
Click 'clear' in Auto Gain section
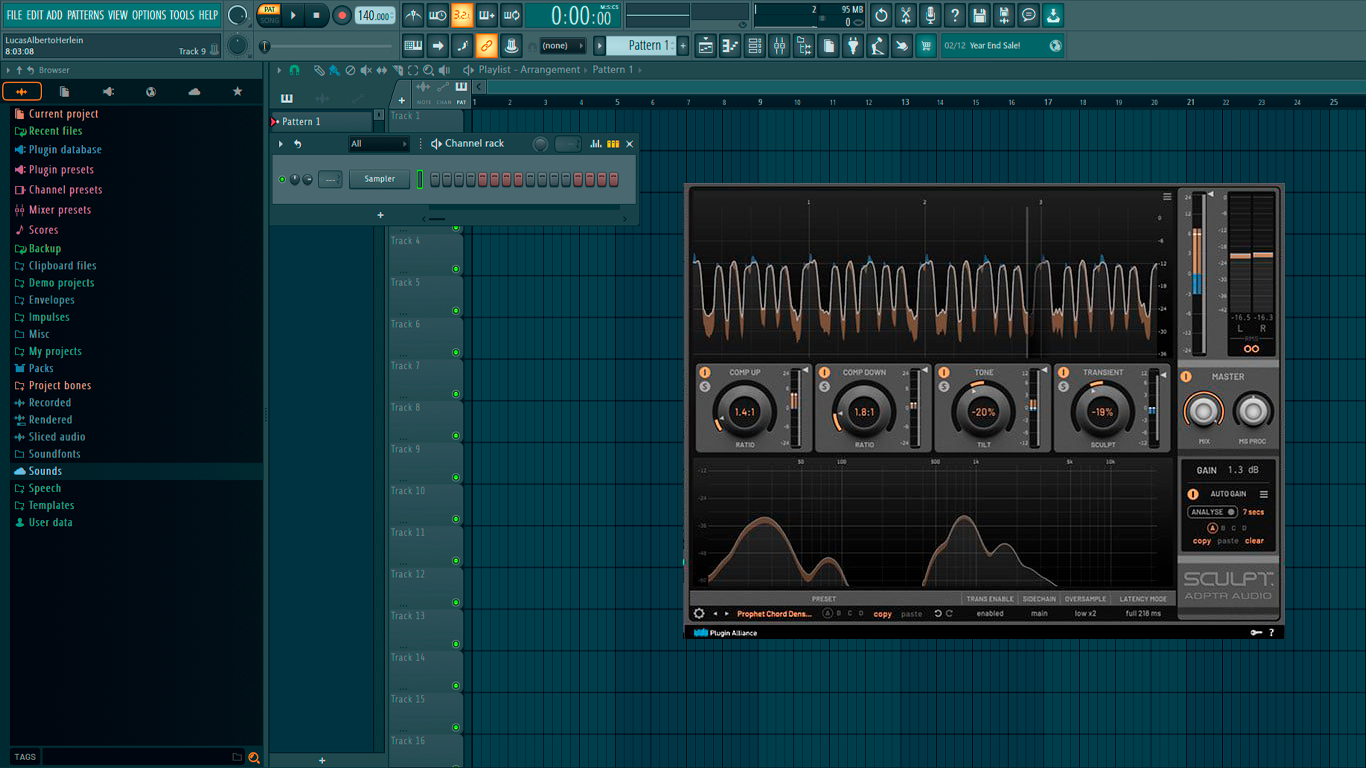[x=1254, y=541]
